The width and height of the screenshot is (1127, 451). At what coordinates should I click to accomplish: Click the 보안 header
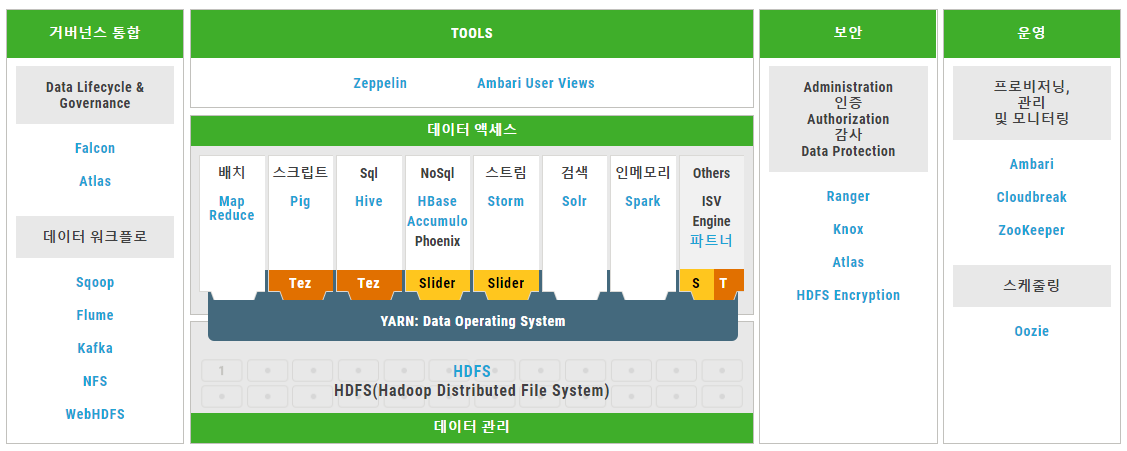(848, 33)
